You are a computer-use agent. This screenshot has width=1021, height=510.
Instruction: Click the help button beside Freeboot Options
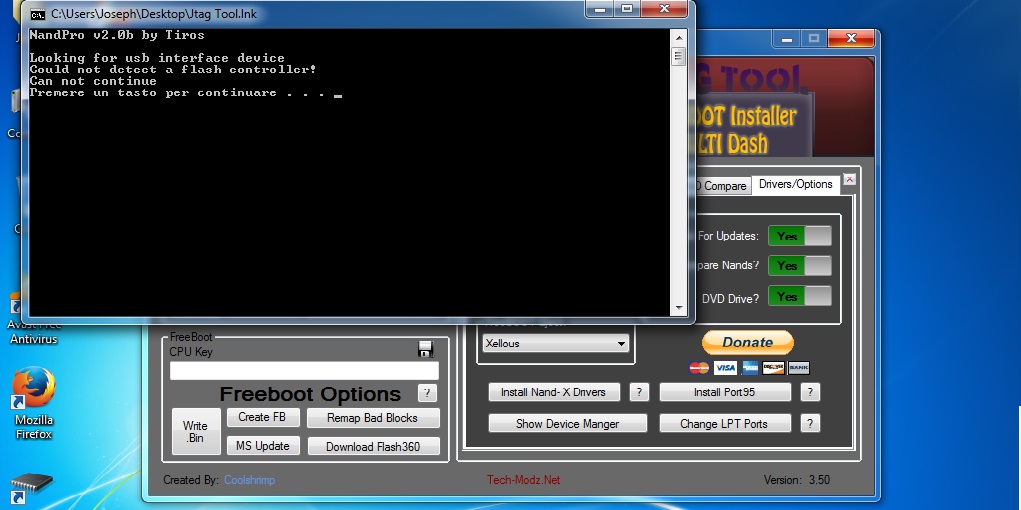click(427, 393)
